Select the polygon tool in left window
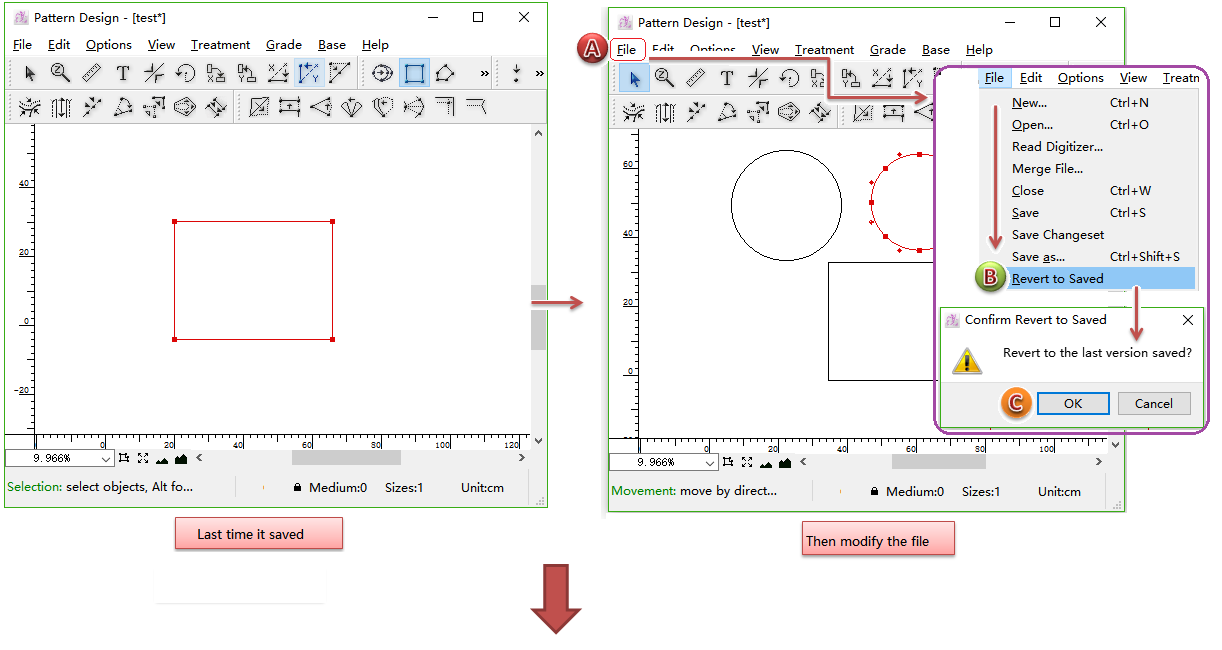The width and height of the screenshot is (1222, 650). coord(445,73)
